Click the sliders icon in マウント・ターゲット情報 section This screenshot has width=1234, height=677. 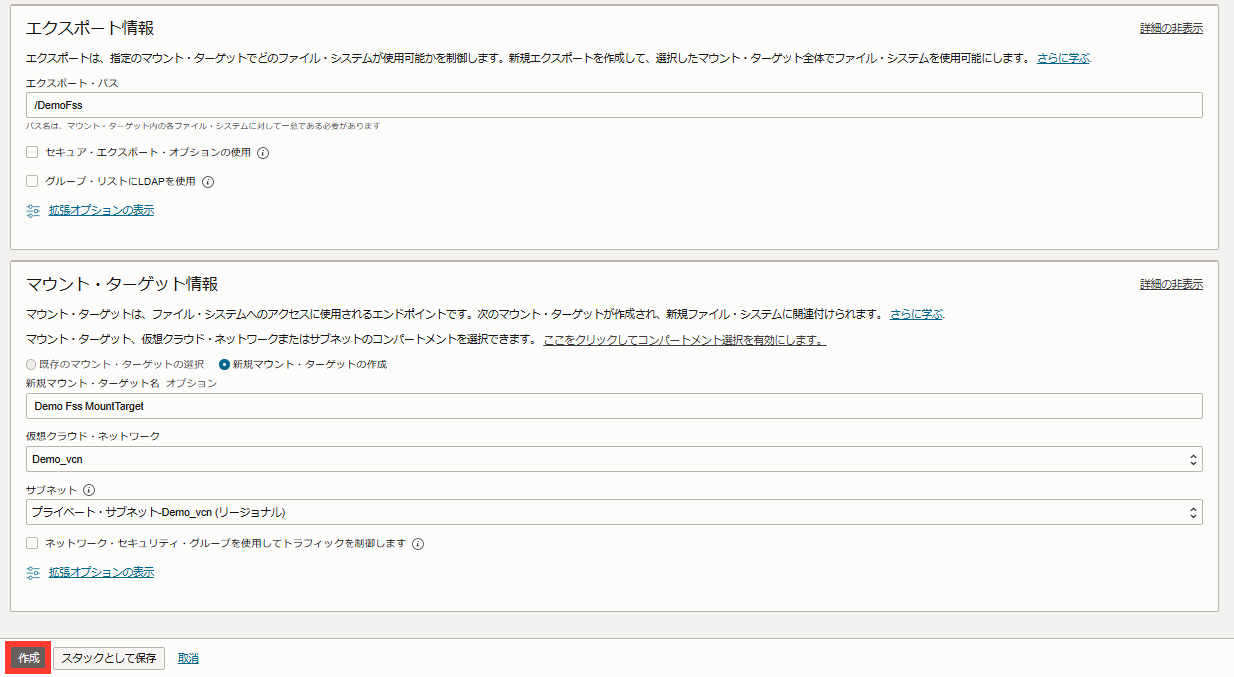[x=33, y=573]
